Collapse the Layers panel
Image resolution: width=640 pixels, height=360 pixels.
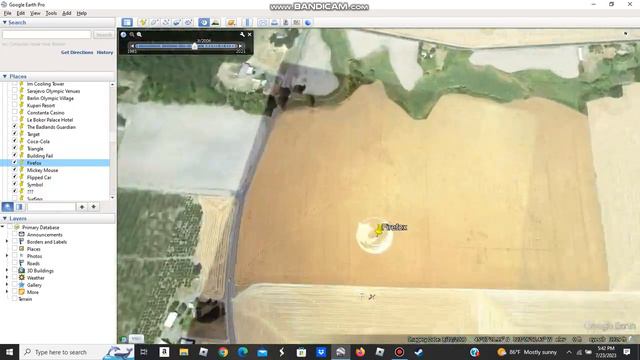coord(4,219)
